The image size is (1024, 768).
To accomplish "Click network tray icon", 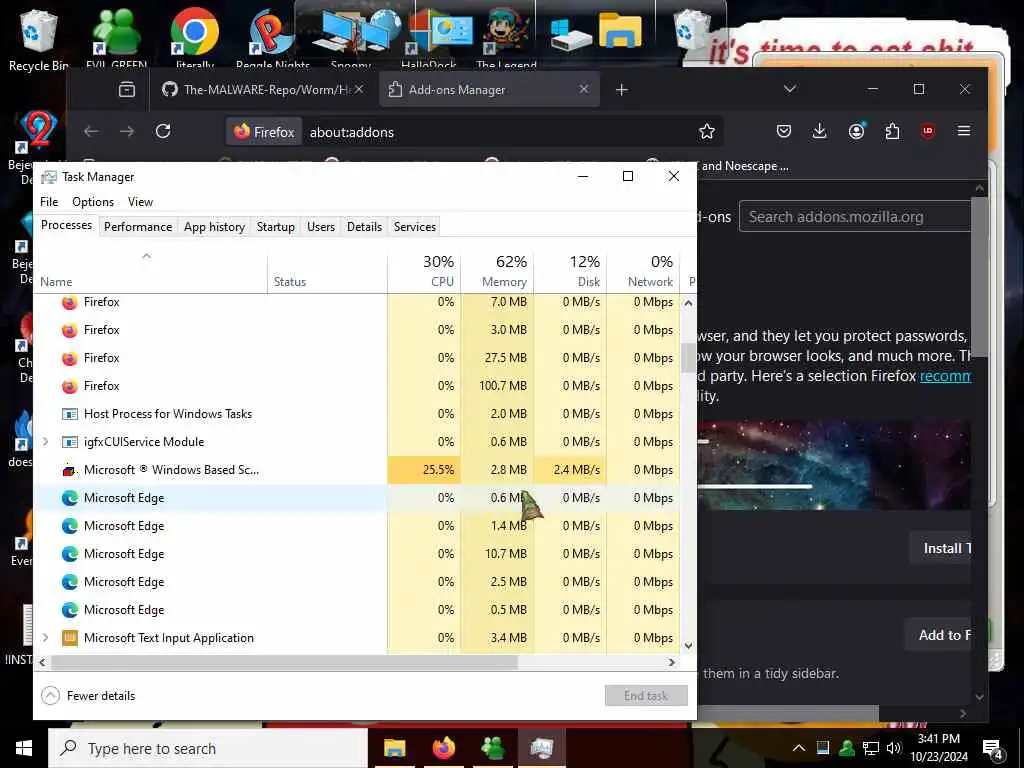I will tap(871, 748).
